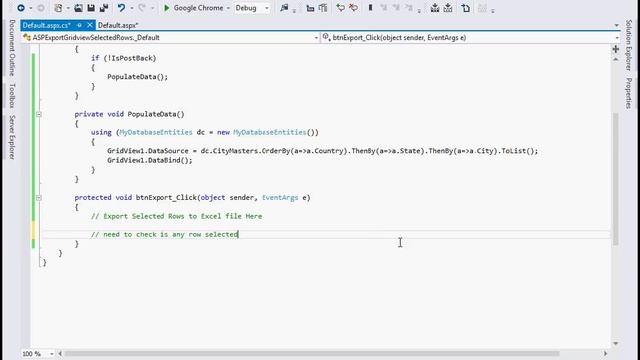Click the second download-arrow toolbar icon

[x=448, y=8]
